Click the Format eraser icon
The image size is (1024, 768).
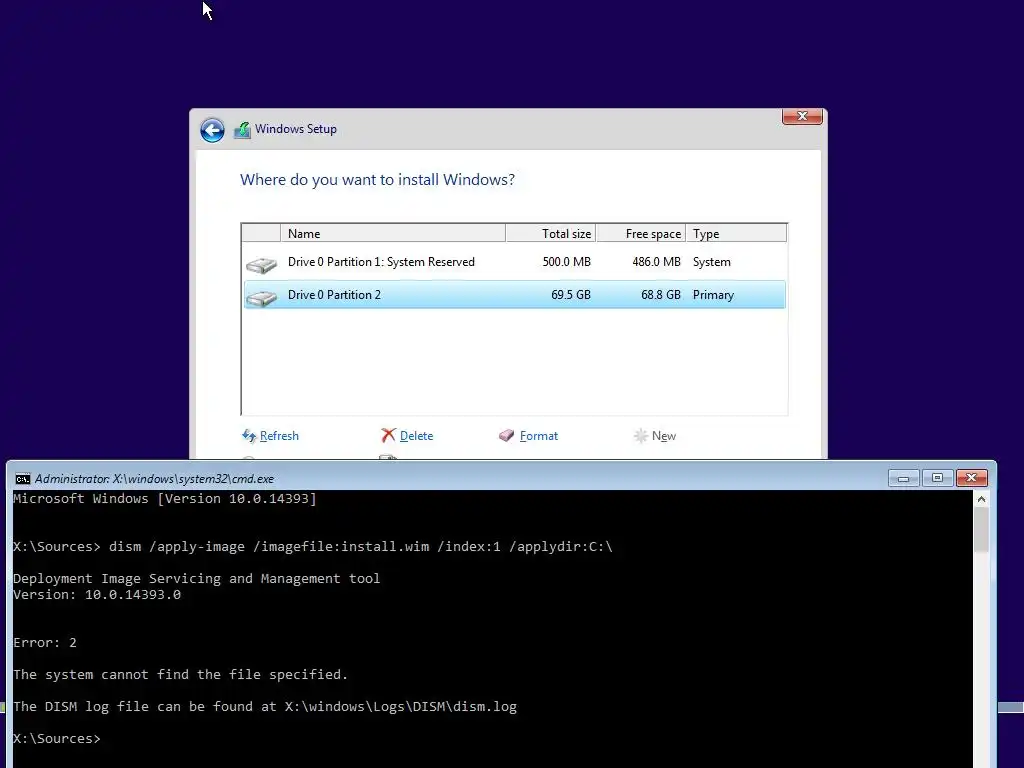pos(507,436)
